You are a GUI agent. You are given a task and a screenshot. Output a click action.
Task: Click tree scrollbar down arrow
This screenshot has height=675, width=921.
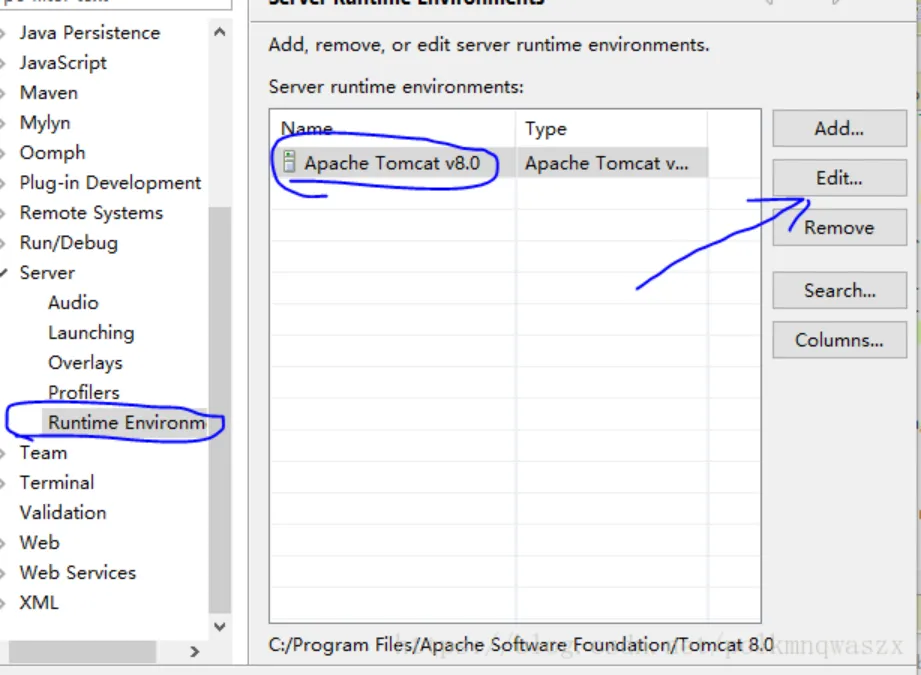click(220, 626)
